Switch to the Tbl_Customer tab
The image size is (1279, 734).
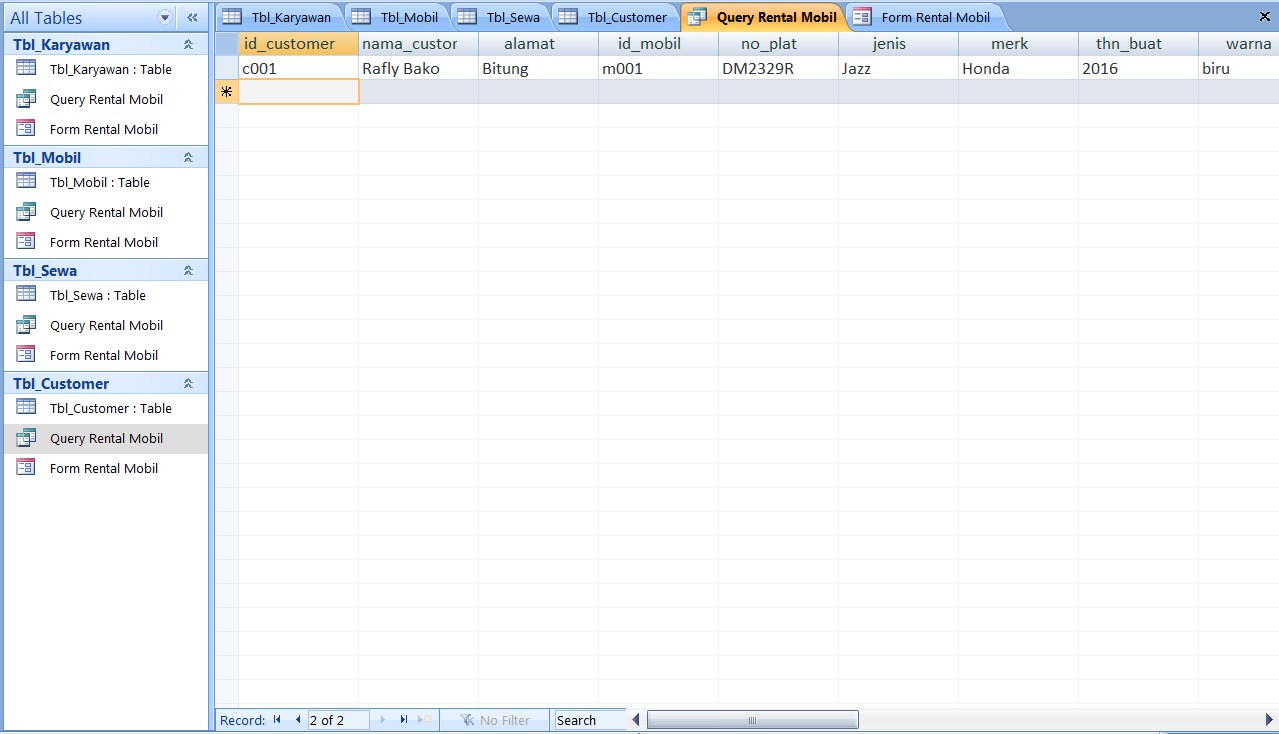pos(625,17)
